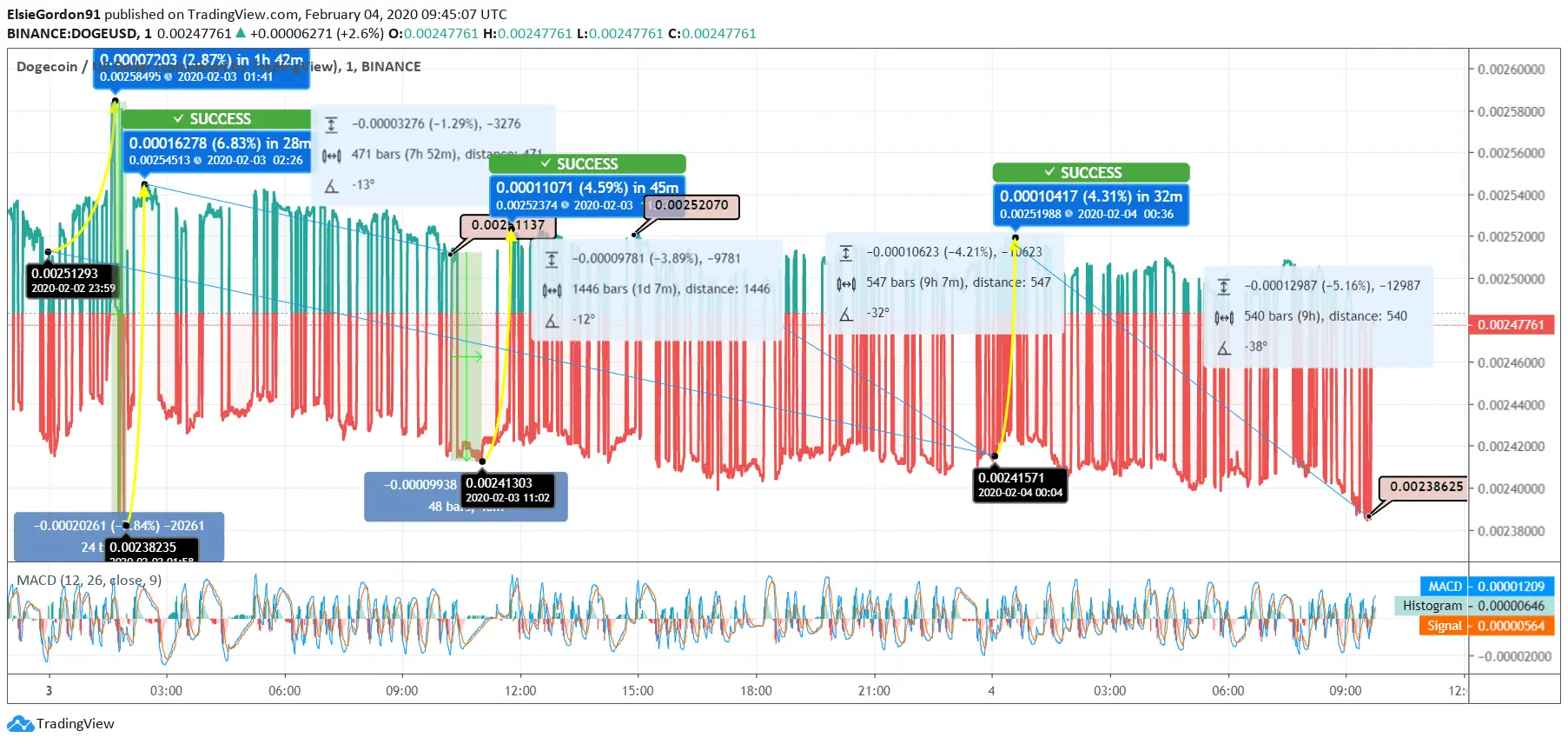
Task: Click SUCCESS label above 4.31% in 32m
Action: click(x=1091, y=172)
